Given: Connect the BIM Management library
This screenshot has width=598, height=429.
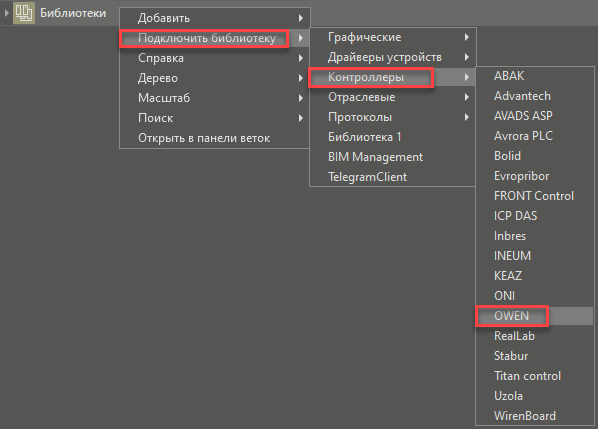Looking at the screenshot, I should [x=392, y=157].
